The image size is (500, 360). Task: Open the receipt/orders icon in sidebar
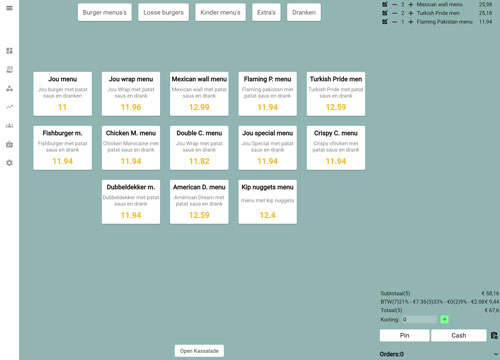pos(9,69)
